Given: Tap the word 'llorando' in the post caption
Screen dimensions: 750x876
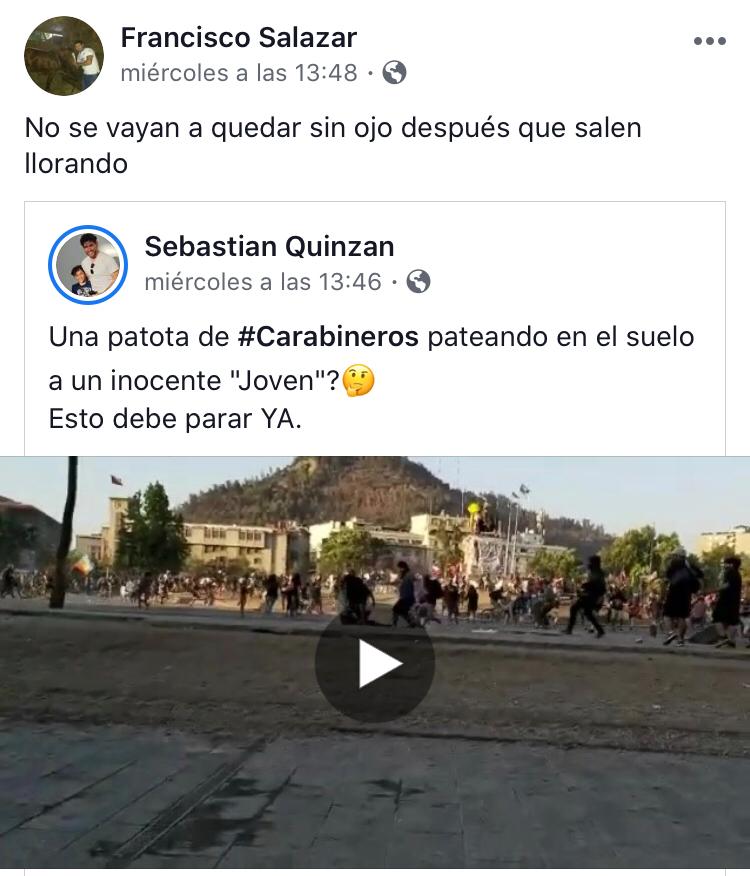Looking at the screenshot, I should (77, 164).
